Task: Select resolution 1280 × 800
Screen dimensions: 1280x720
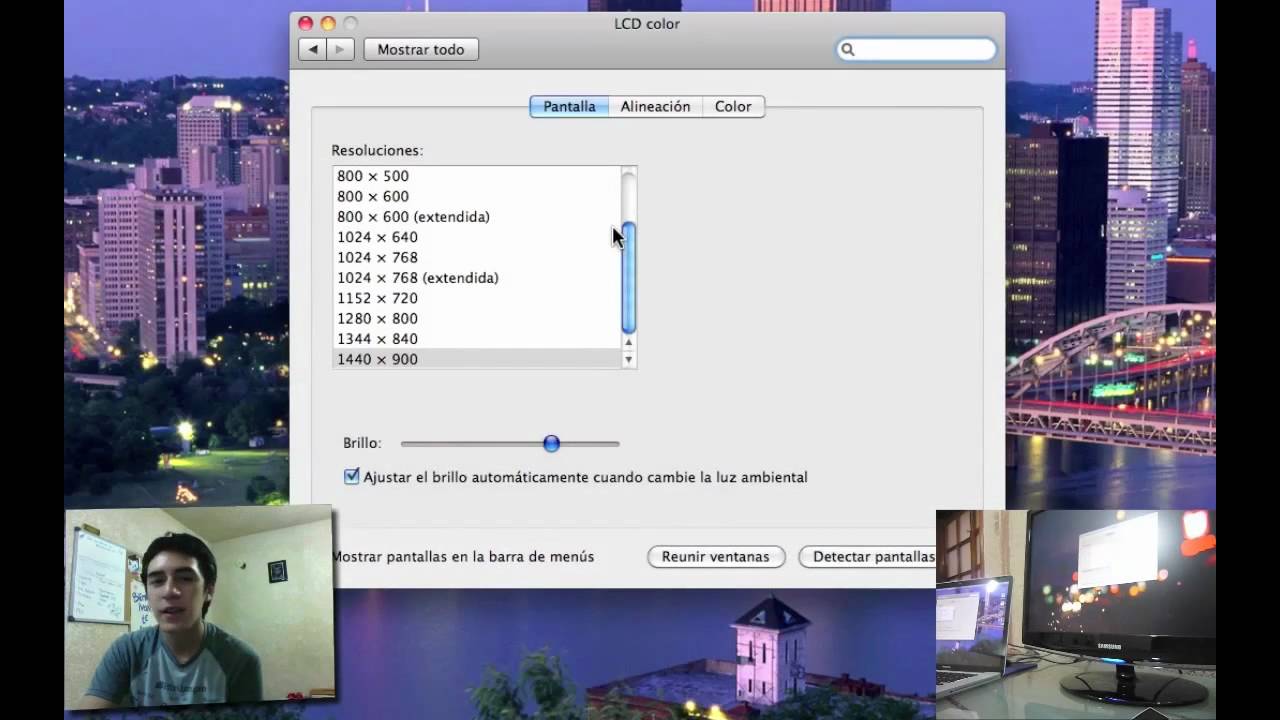Action: pyautogui.click(x=476, y=318)
